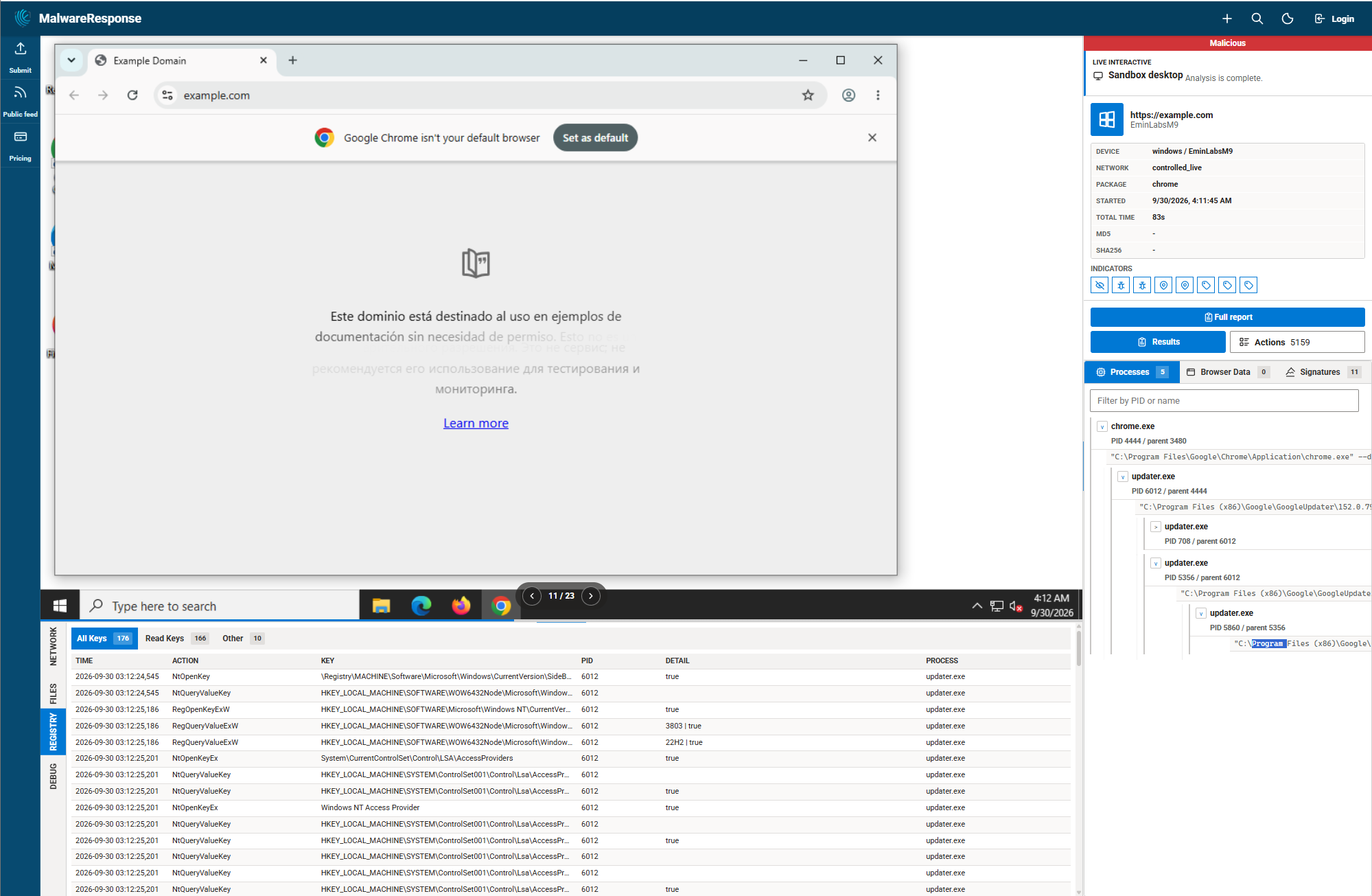Open the search magnifier in top header
Screen dimensions: 1372x896
tap(1257, 19)
